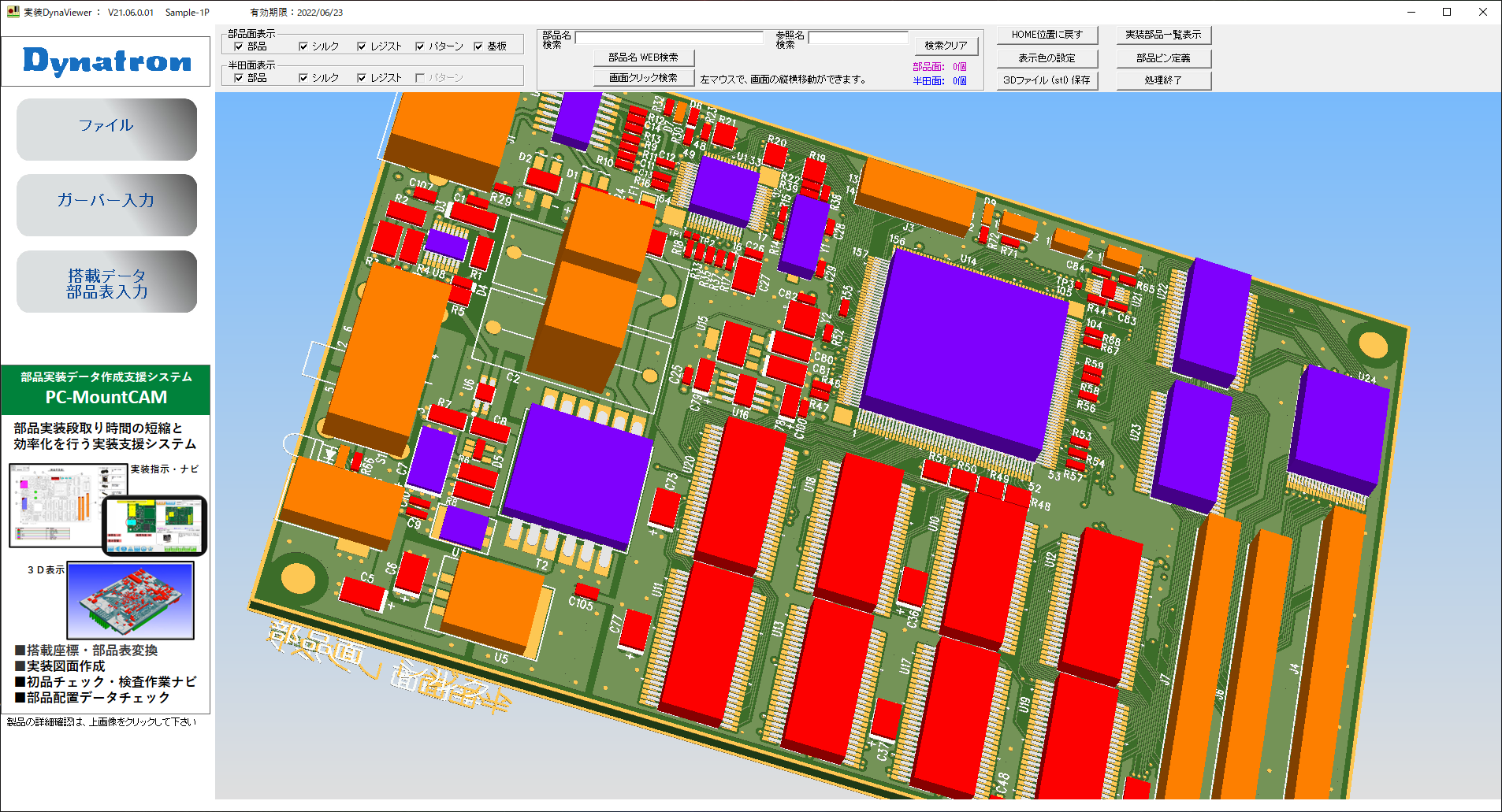Click 部品ピン定義 button
1502x812 pixels.
1163,58
